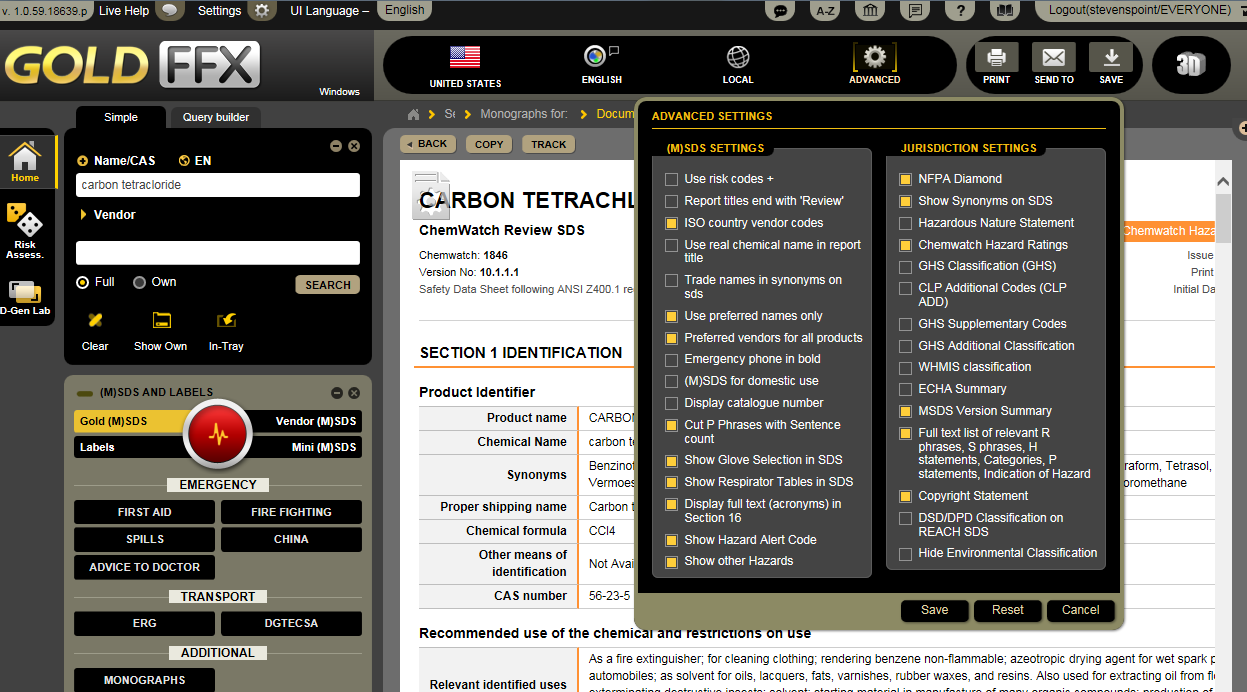
Task: Click the Search button
Action: (x=327, y=285)
